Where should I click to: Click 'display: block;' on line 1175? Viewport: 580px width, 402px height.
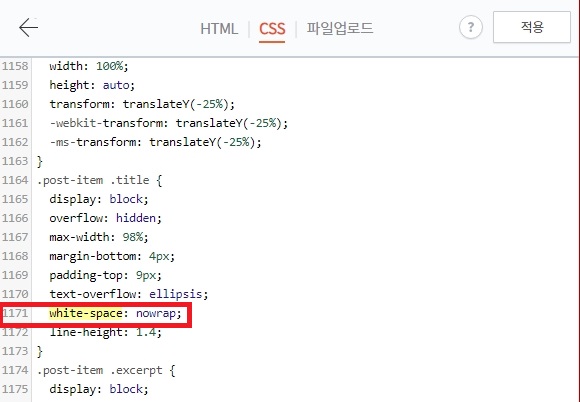point(99,389)
